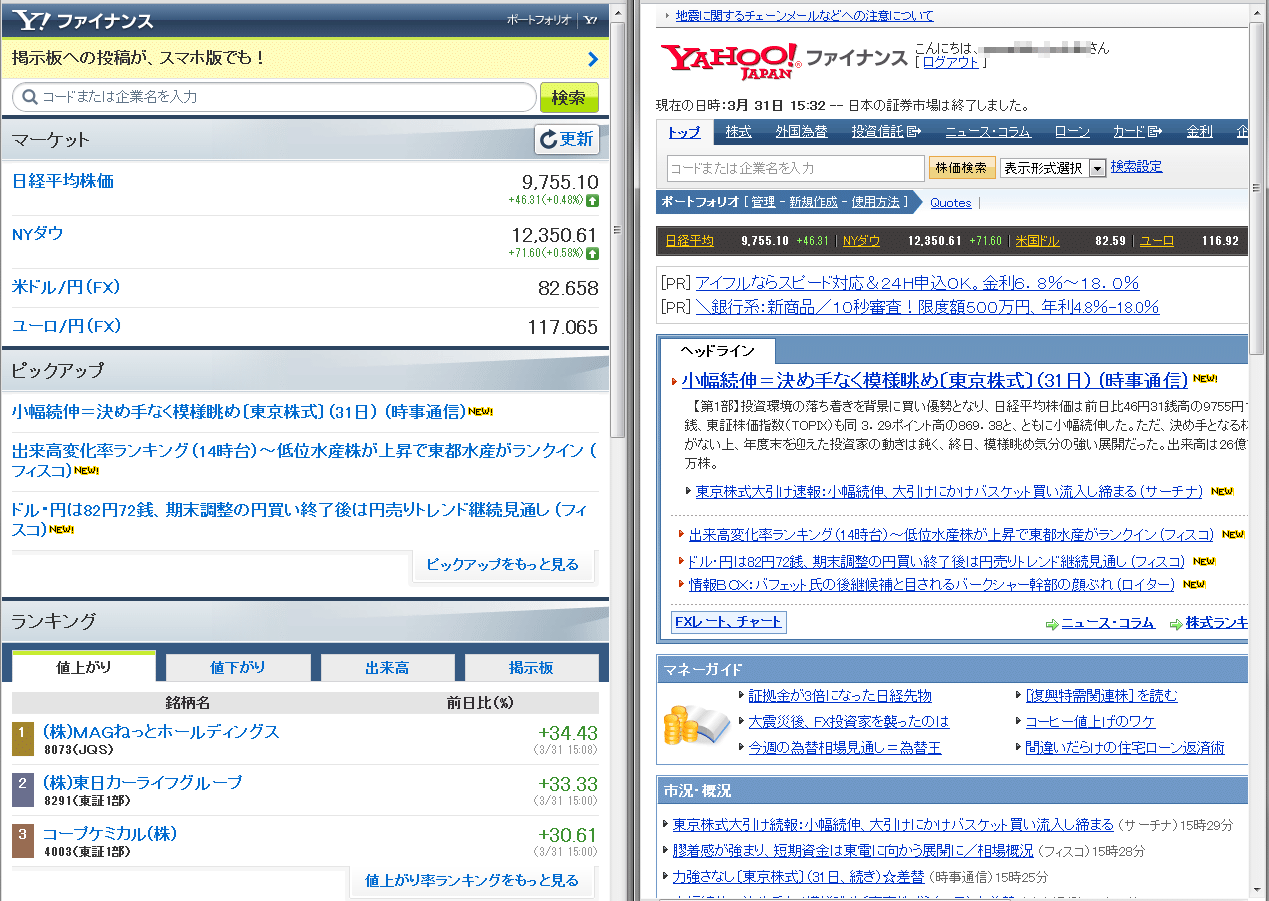Image resolution: width=1269 pixels, height=901 pixels.
Task: Select the 出来高 ranking tab
Action: (x=387, y=667)
